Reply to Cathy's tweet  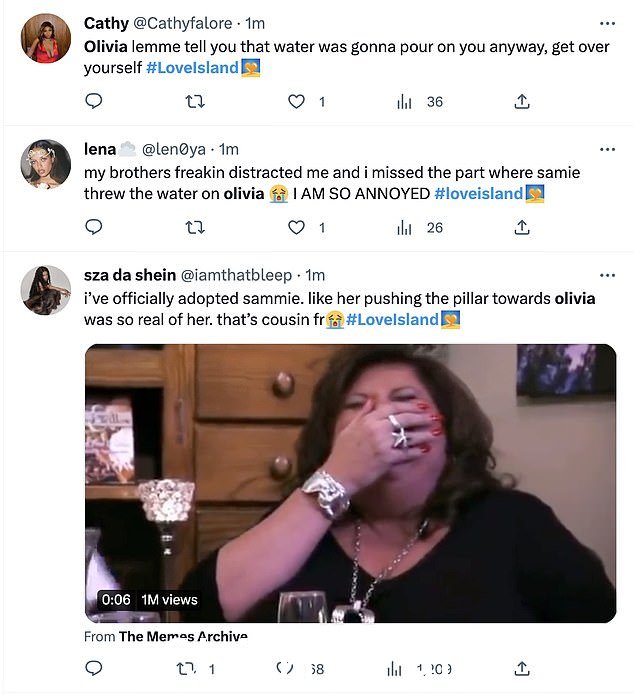click(x=94, y=101)
